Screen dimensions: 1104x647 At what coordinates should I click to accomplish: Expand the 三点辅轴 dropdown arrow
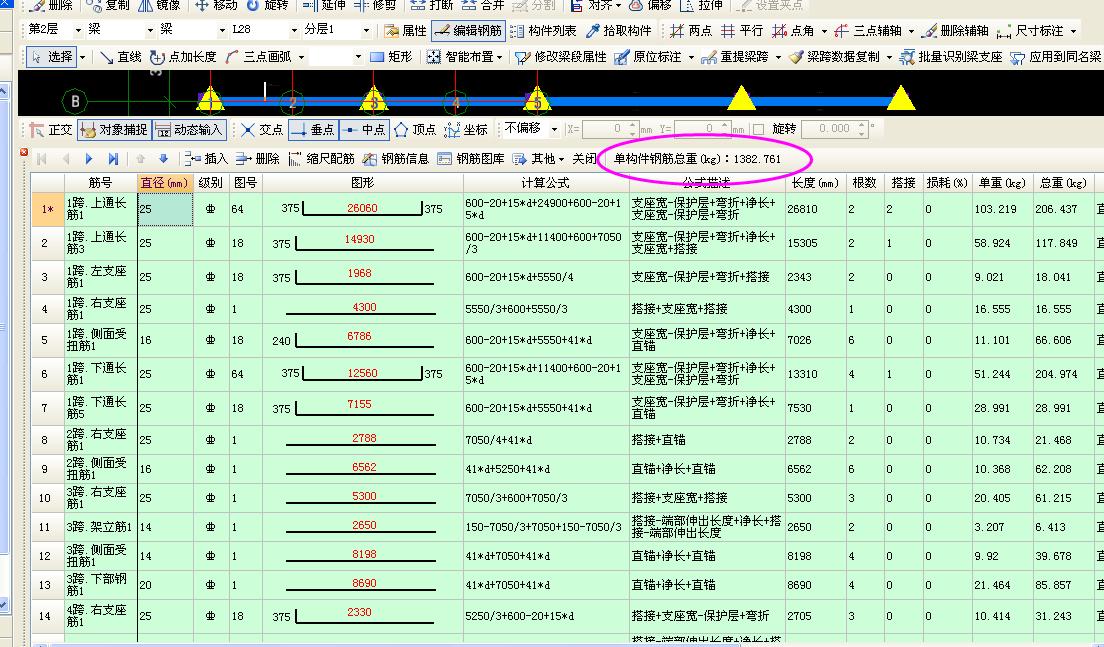[911, 32]
